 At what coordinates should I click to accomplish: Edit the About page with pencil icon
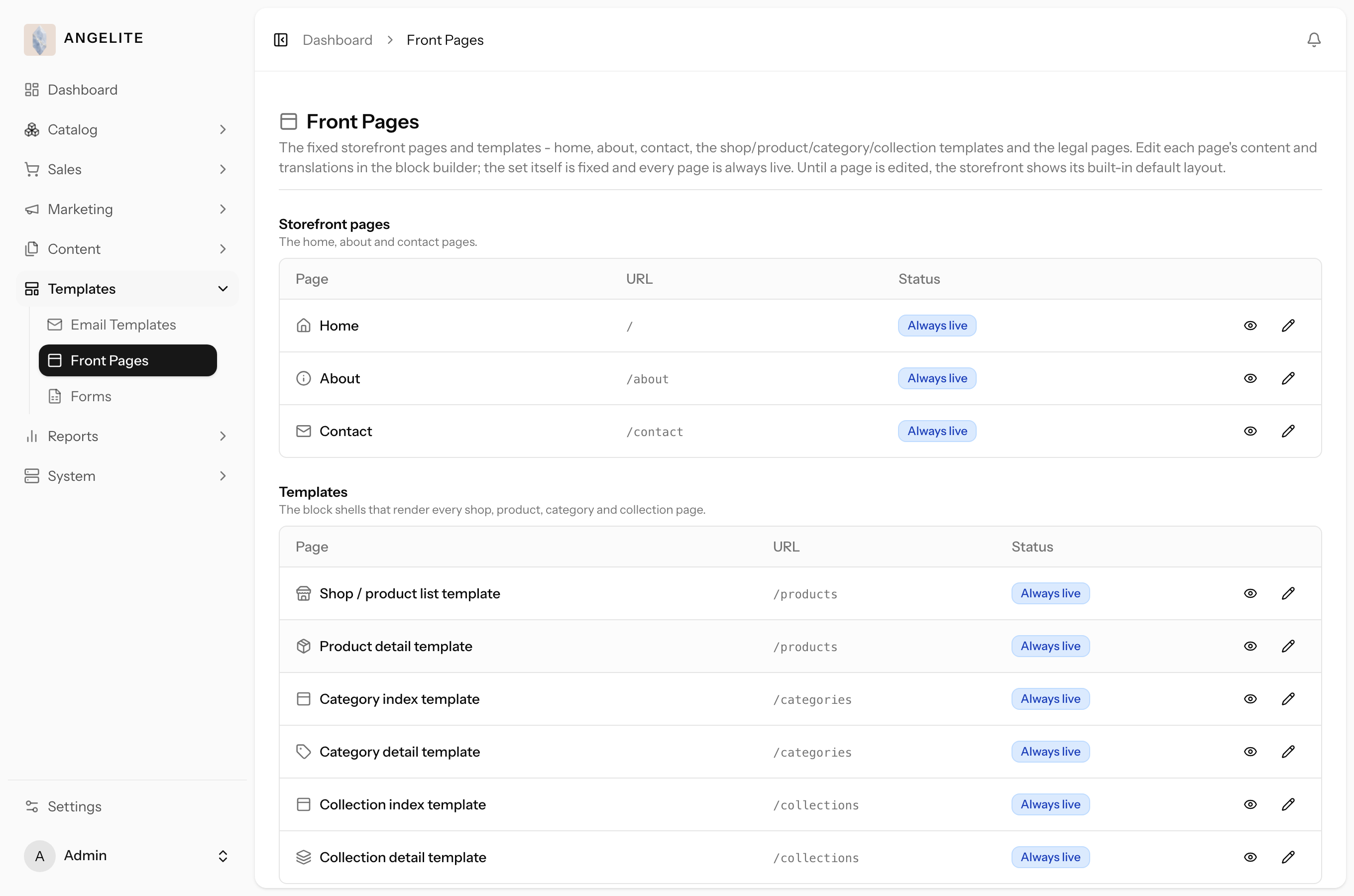point(1288,378)
